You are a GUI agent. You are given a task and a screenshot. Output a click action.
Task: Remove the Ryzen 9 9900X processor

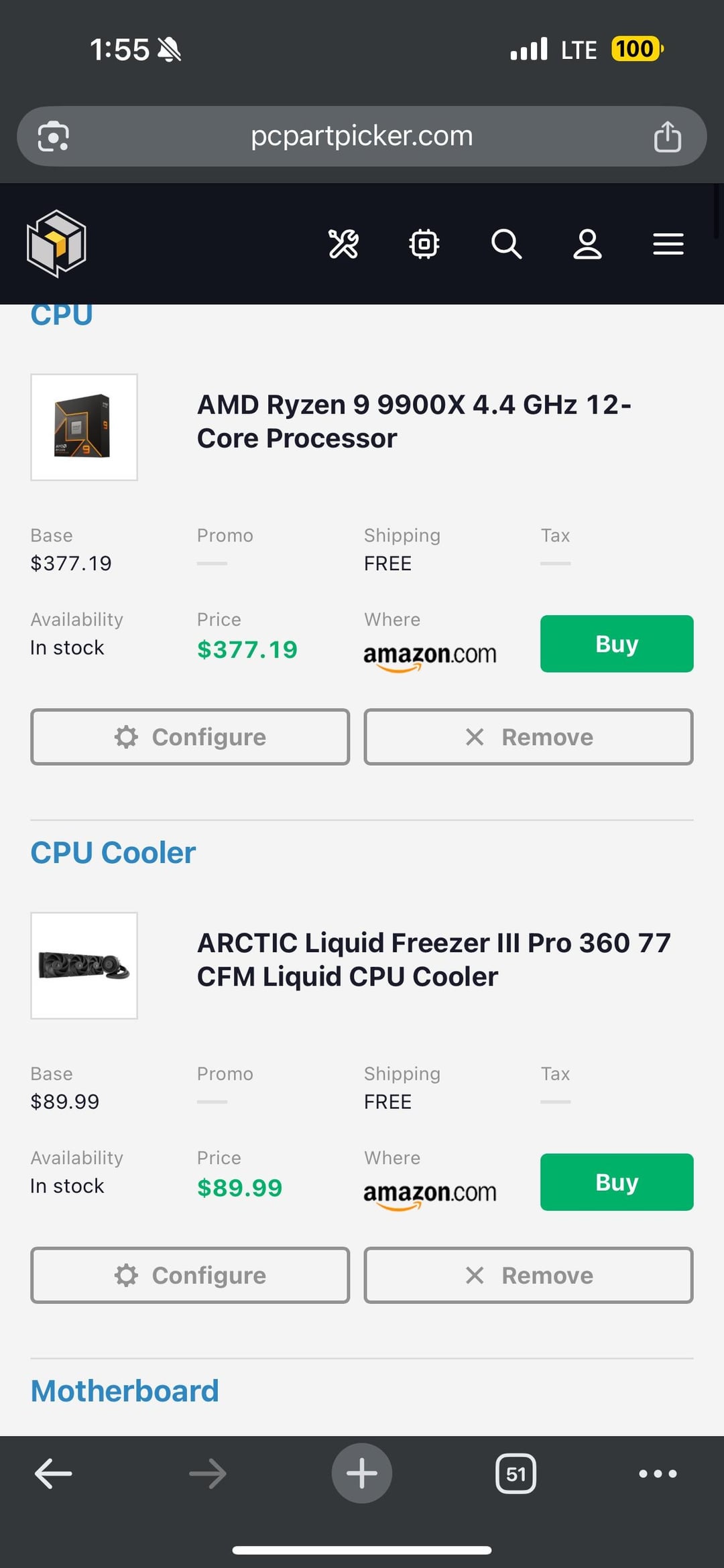point(528,737)
